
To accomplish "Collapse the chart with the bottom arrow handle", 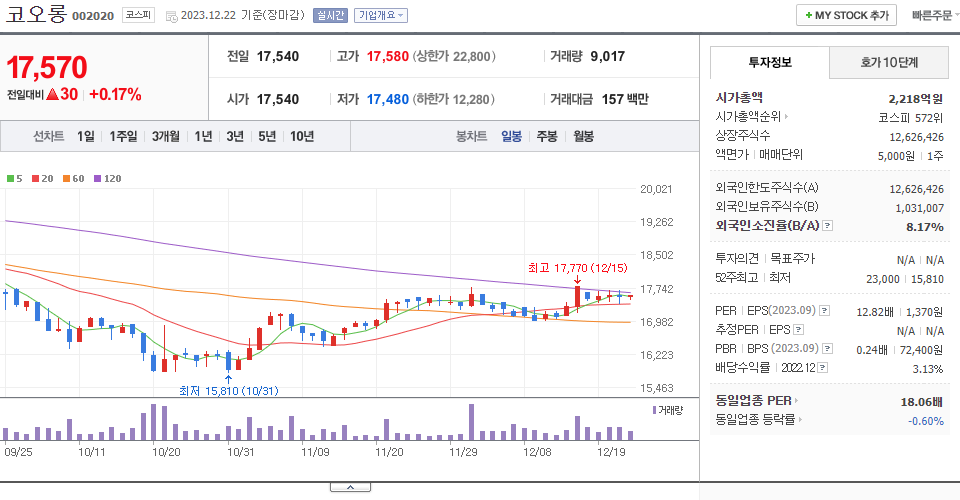I will [350, 487].
